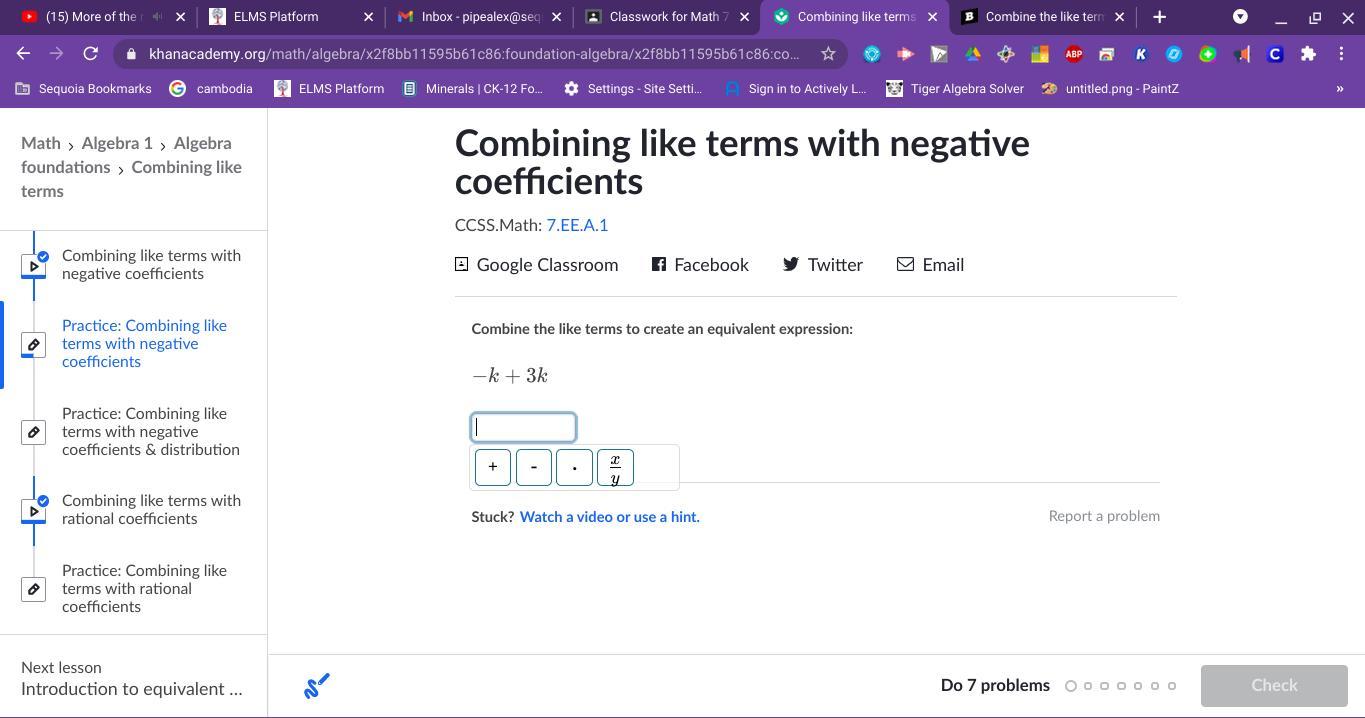Share to Google Classroom
The image size is (1365, 718).
(536, 265)
